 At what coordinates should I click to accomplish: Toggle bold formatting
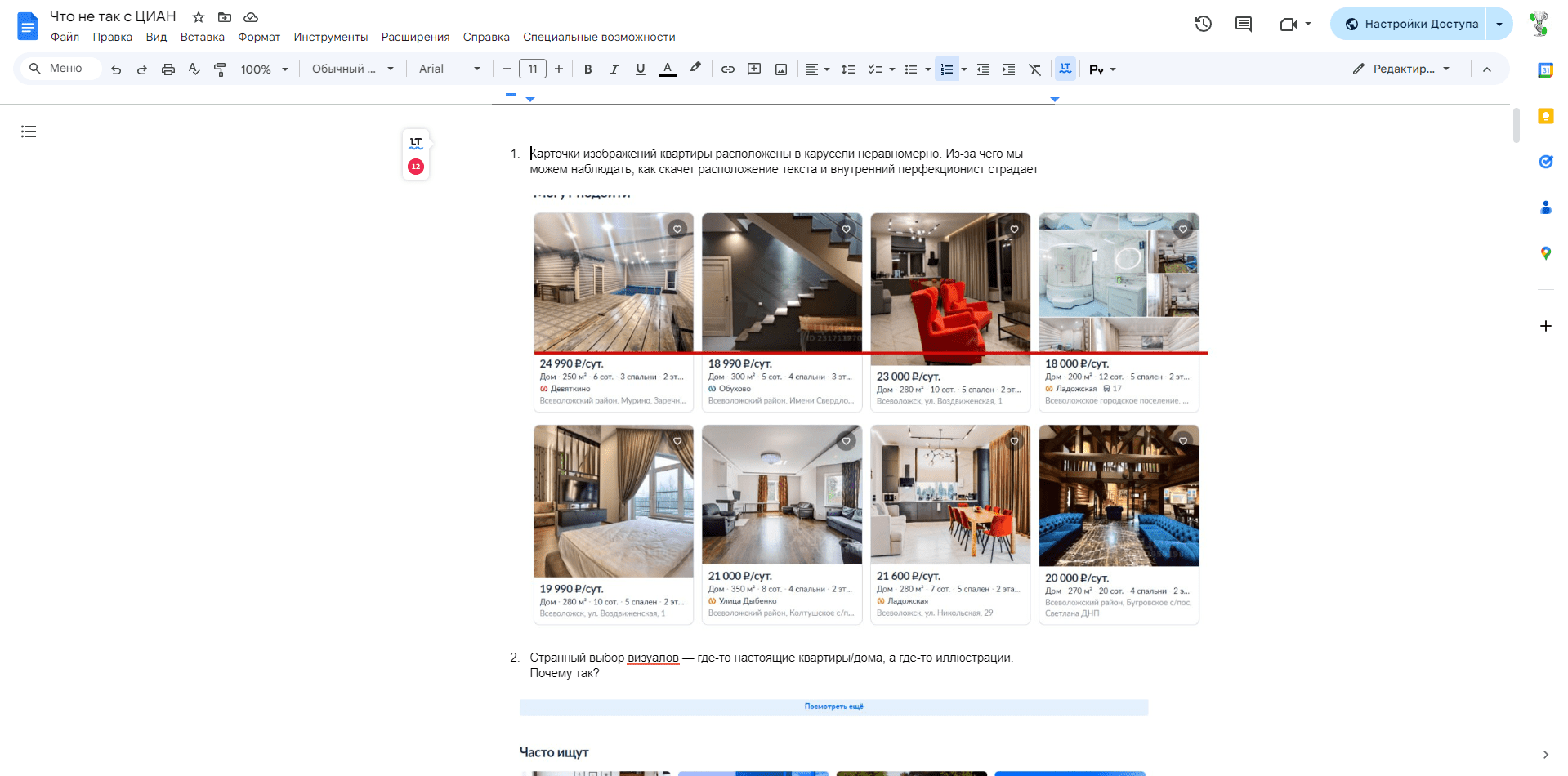(587, 69)
